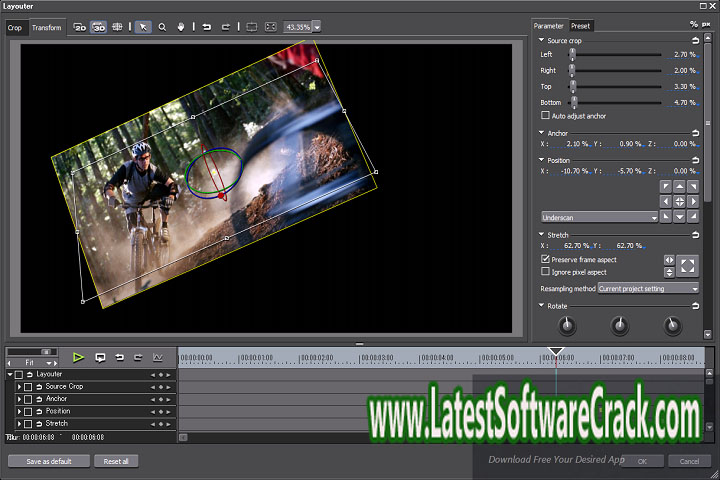Switch units to px
The width and height of the screenshot is (720, 480).
coord(706,24)
